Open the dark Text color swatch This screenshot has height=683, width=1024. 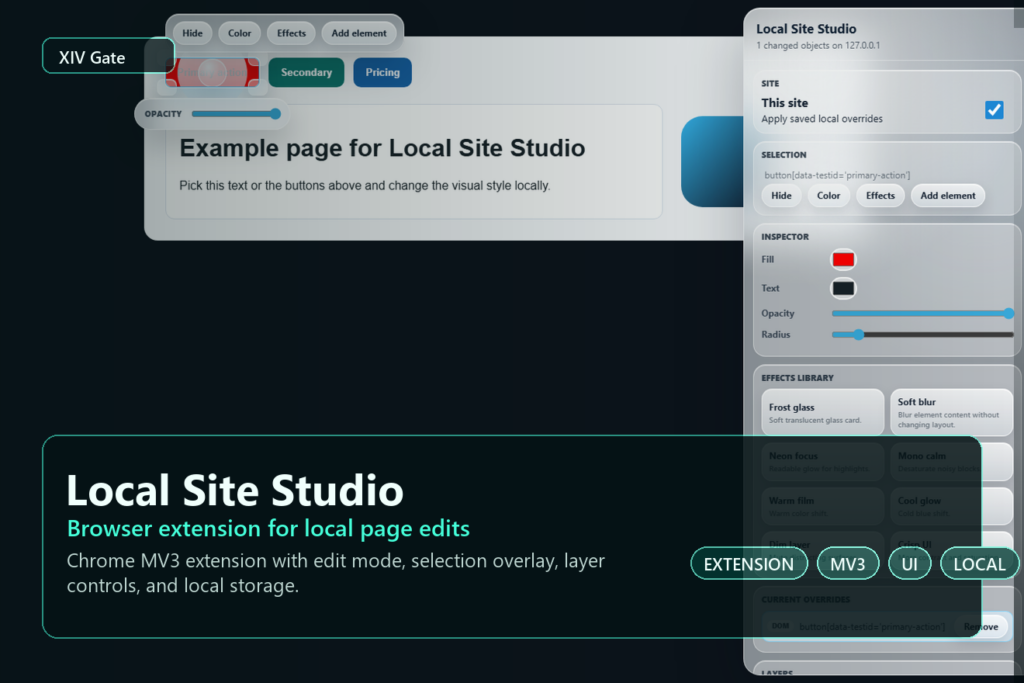coord(843,288)
